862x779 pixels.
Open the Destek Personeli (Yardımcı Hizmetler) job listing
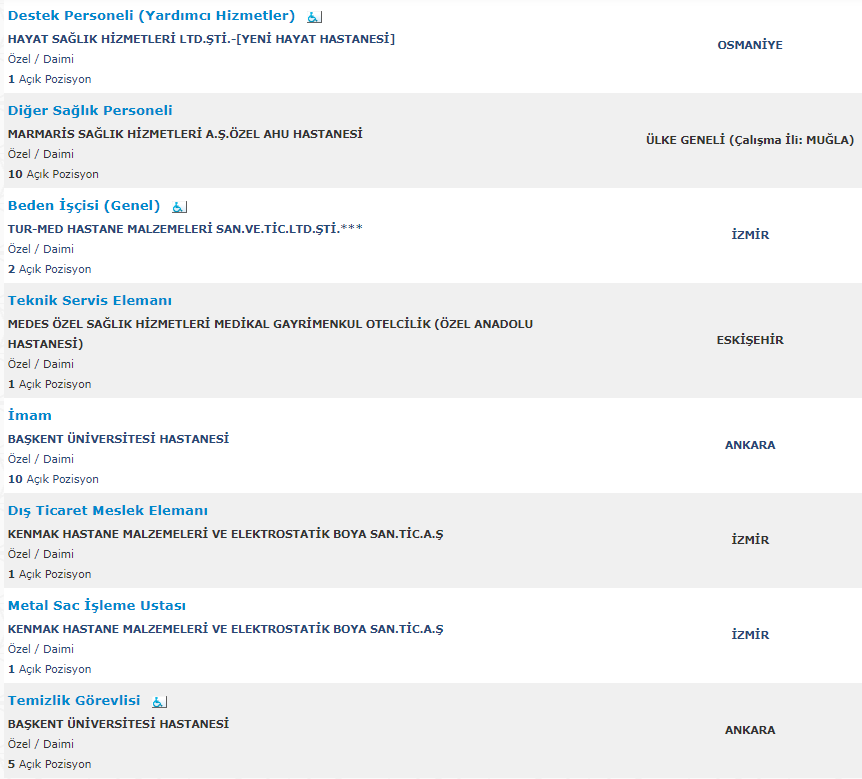point(151,16)
